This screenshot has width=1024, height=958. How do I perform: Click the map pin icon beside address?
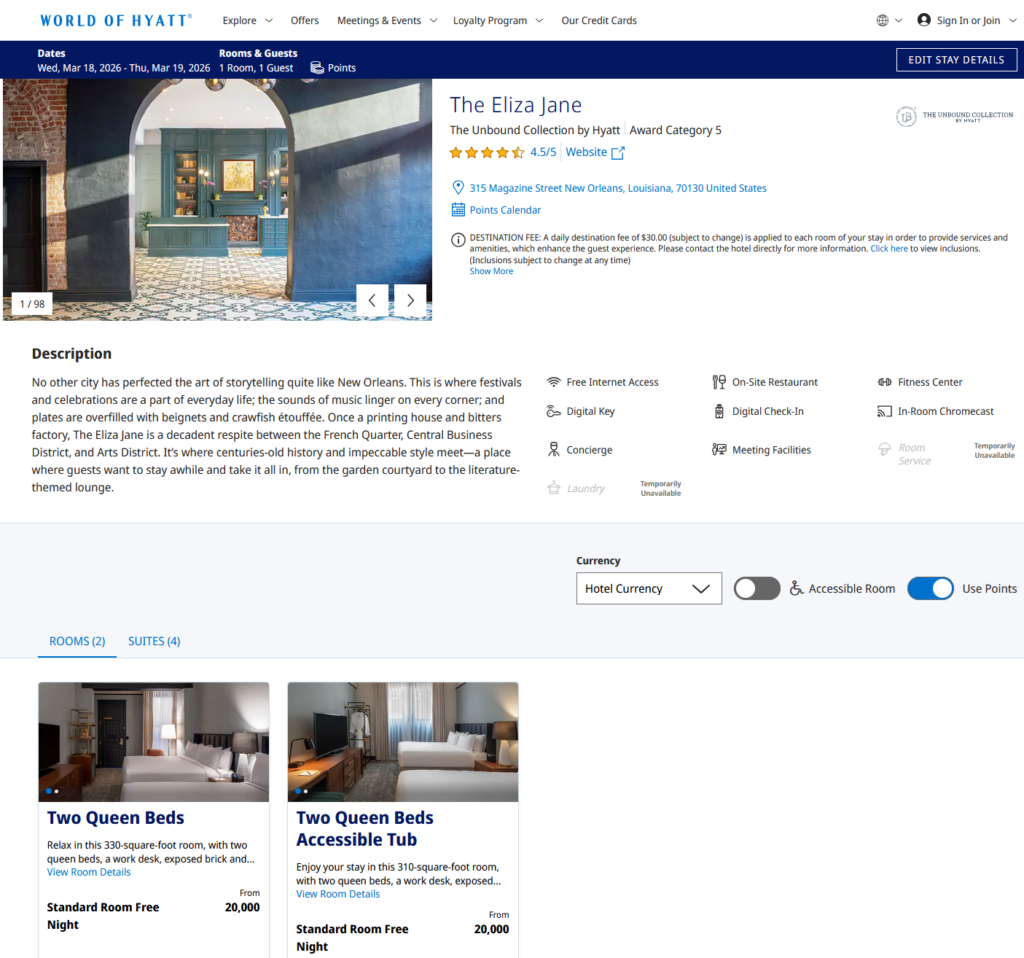[458, 188]
